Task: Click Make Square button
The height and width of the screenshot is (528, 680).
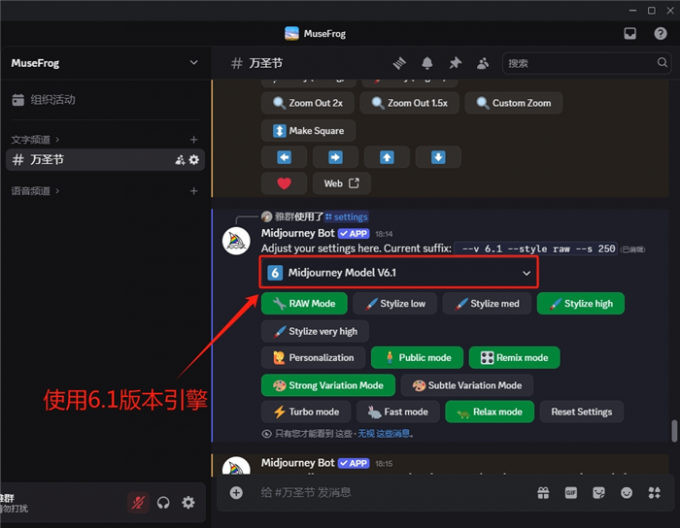Action: click(x=308, y=130)
